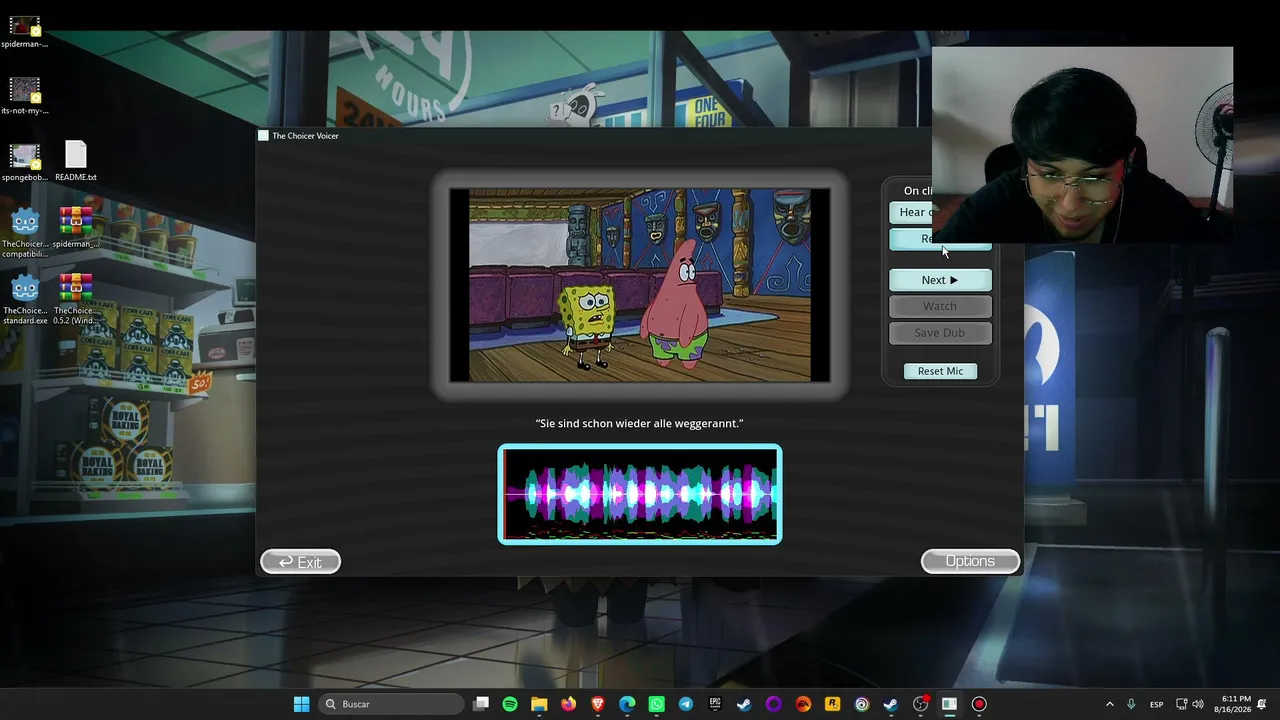Open Telegram from the taskbar
Screen dimensions: 1280x720
pyautogui.click(x=686, y=704)
